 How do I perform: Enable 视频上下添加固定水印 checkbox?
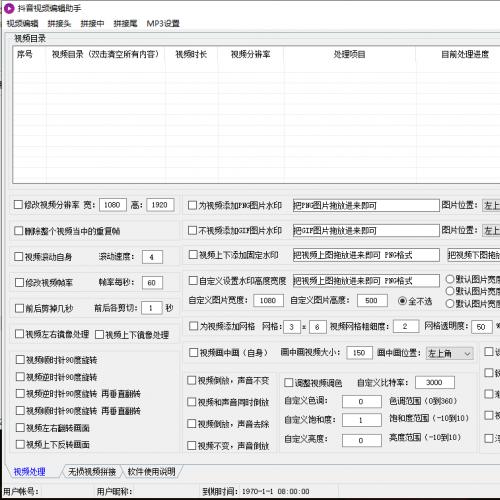pos(193,255)
